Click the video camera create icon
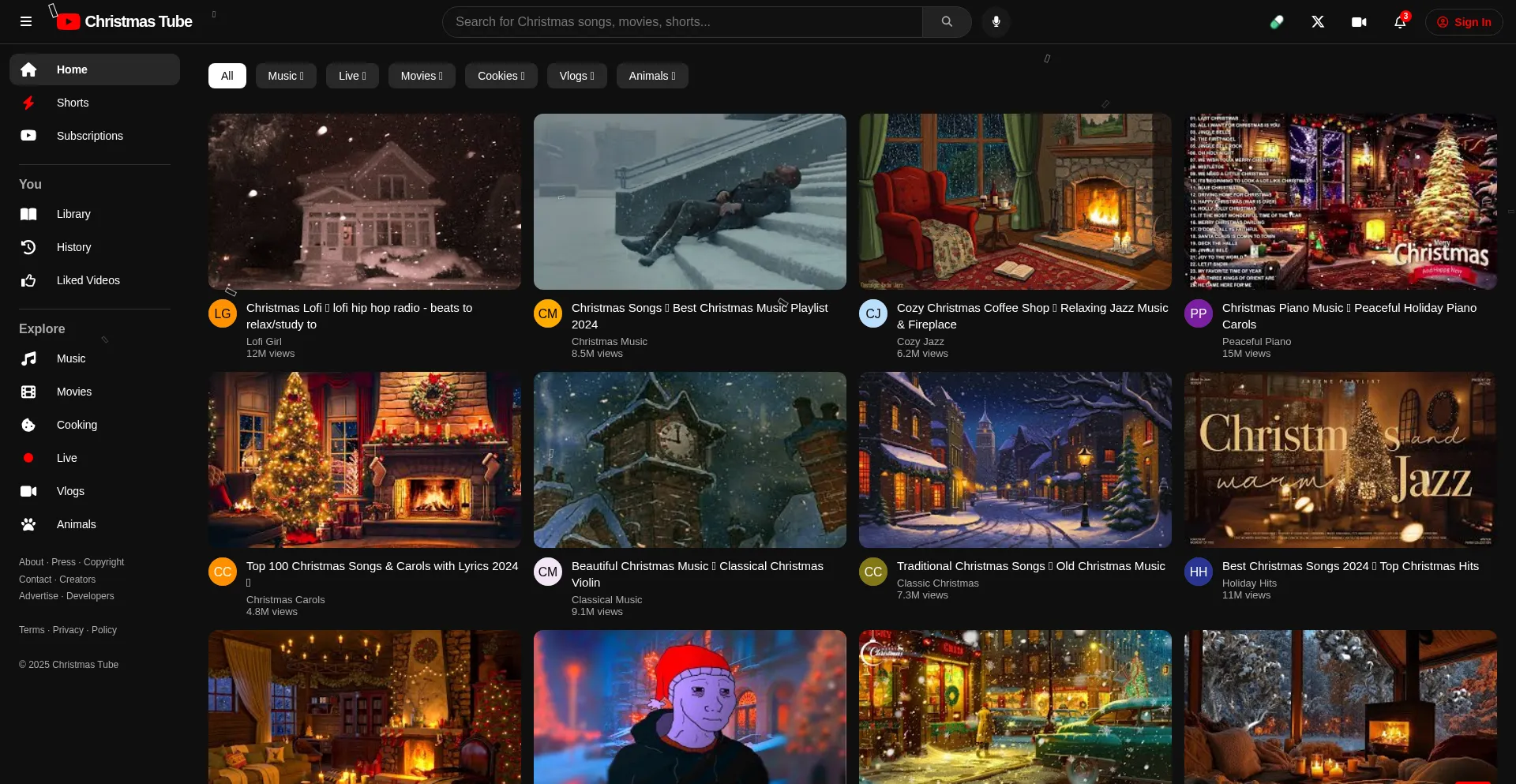The width and height of the screenshot is (1516, 784). pos(1359,22)
